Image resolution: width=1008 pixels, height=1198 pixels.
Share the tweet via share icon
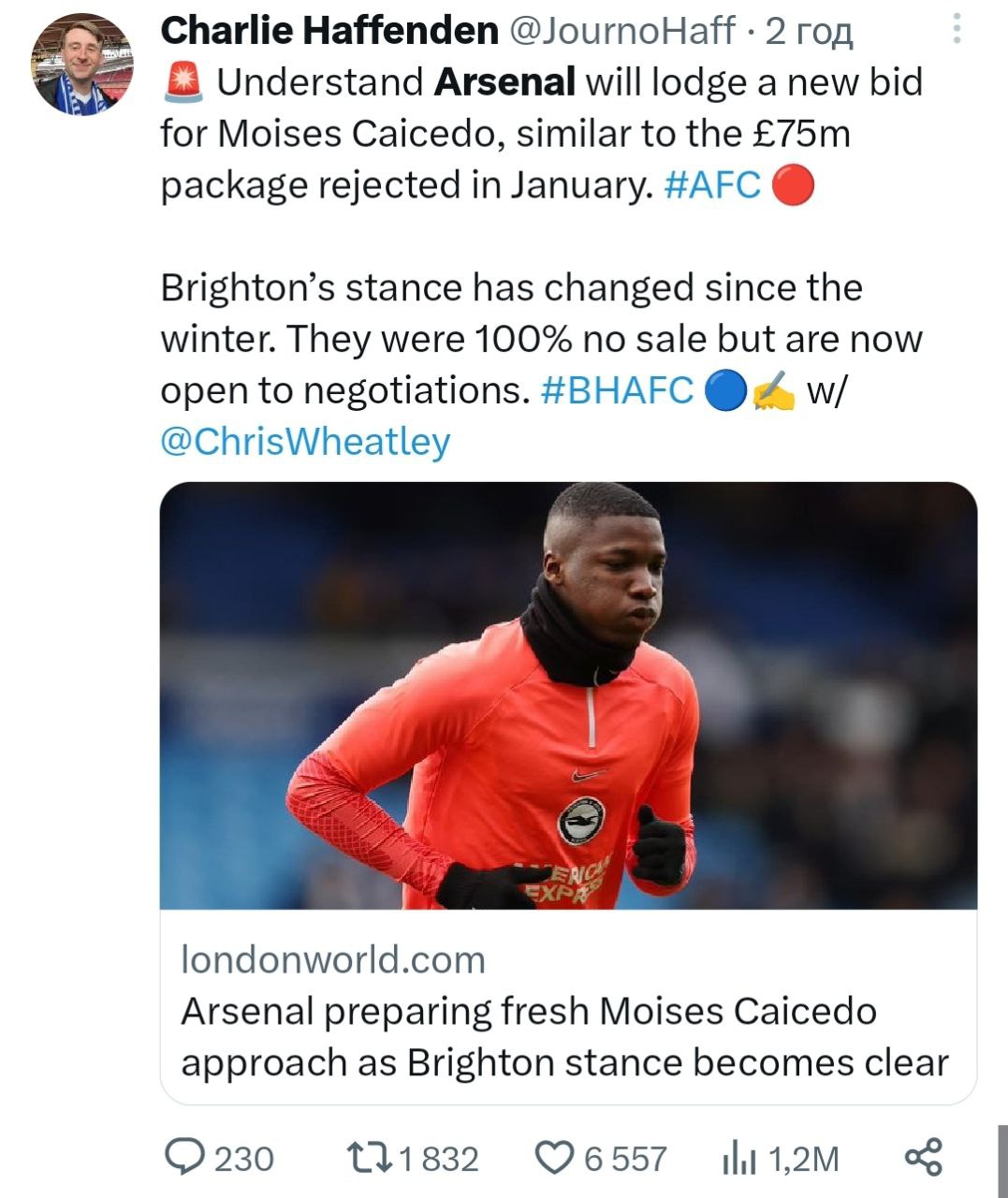924,1158
